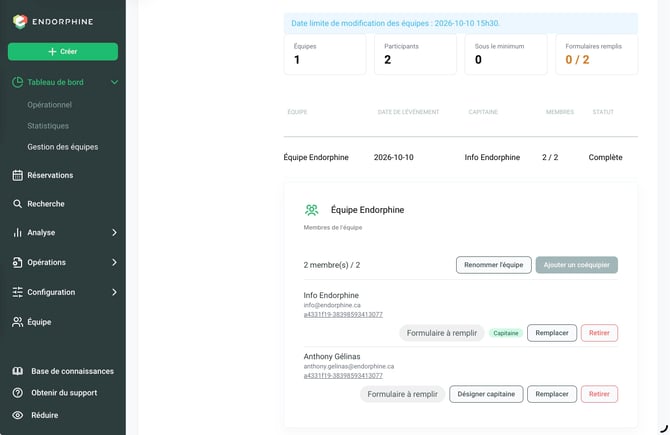Open the code link under info@endorphine.ca
Viewport: 670px width, 435px height.
point(343,314)
